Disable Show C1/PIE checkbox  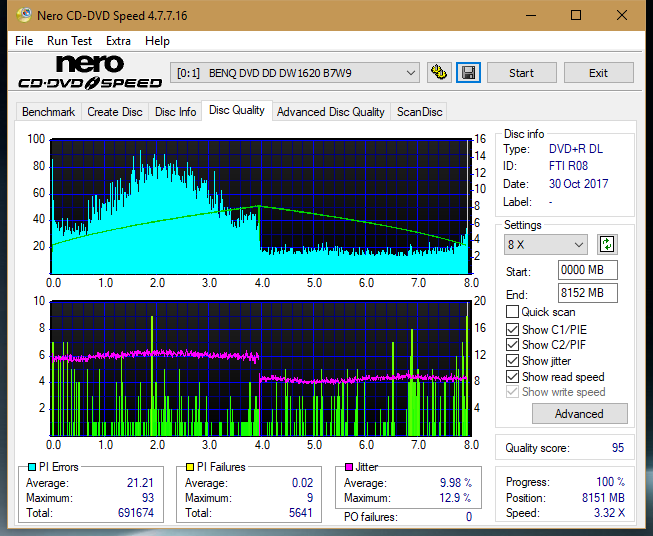tap(512, 329)
